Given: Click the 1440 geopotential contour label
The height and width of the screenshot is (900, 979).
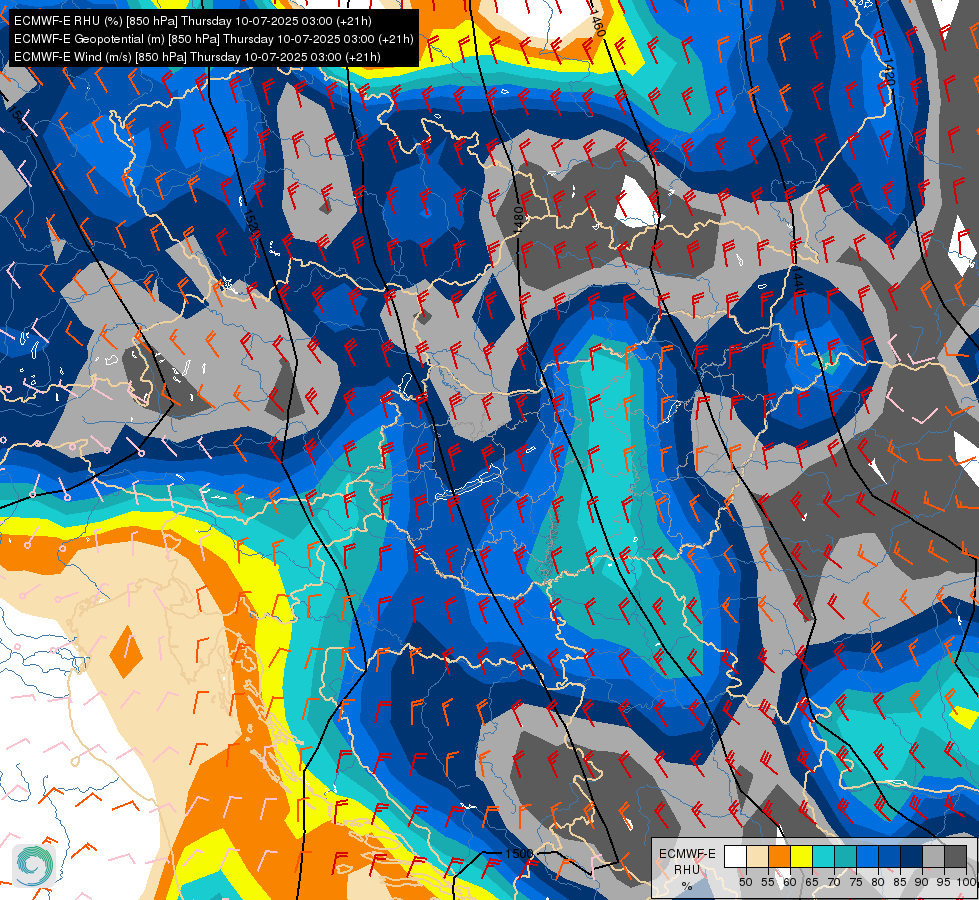Looking at the screenshot, I should pyautogui.click(x=800, y=280).
